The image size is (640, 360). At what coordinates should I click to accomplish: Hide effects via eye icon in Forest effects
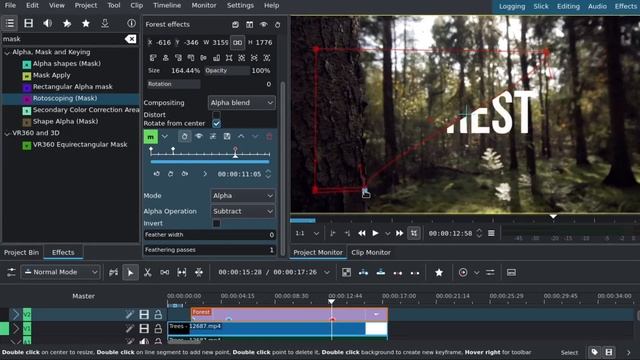[264, 24]
